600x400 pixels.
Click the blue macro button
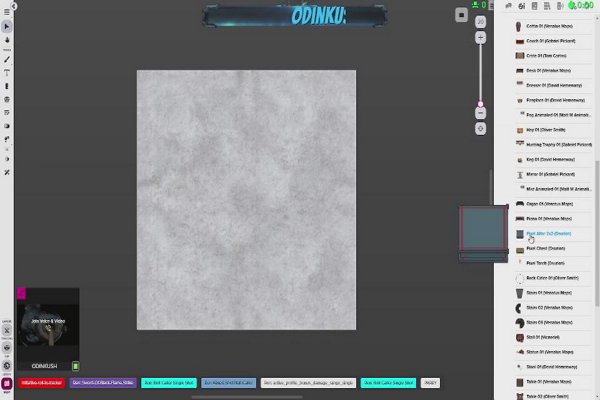coord(228,383)
